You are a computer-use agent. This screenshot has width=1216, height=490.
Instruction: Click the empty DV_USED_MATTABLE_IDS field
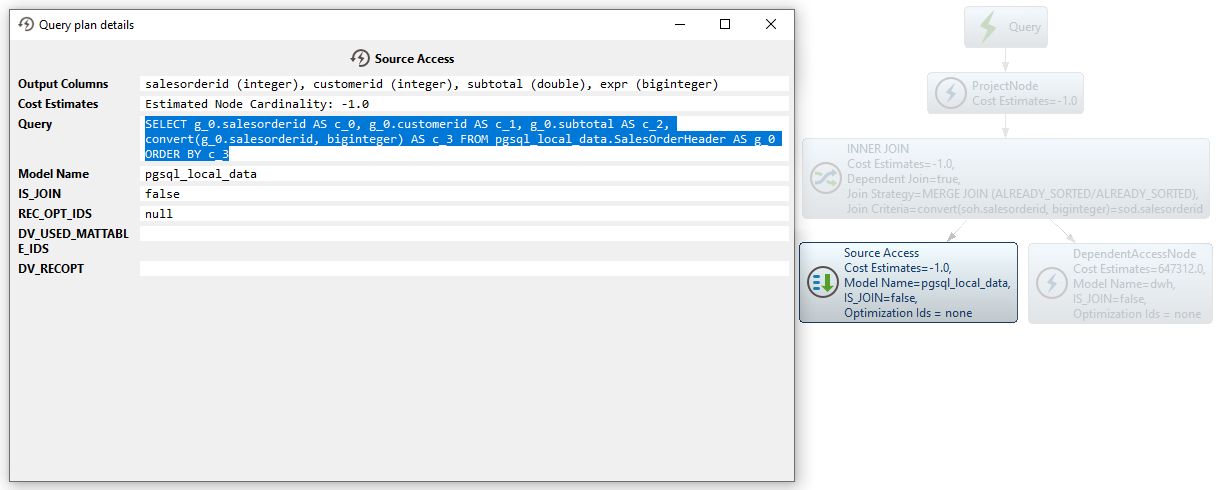[x=464, y=234]
